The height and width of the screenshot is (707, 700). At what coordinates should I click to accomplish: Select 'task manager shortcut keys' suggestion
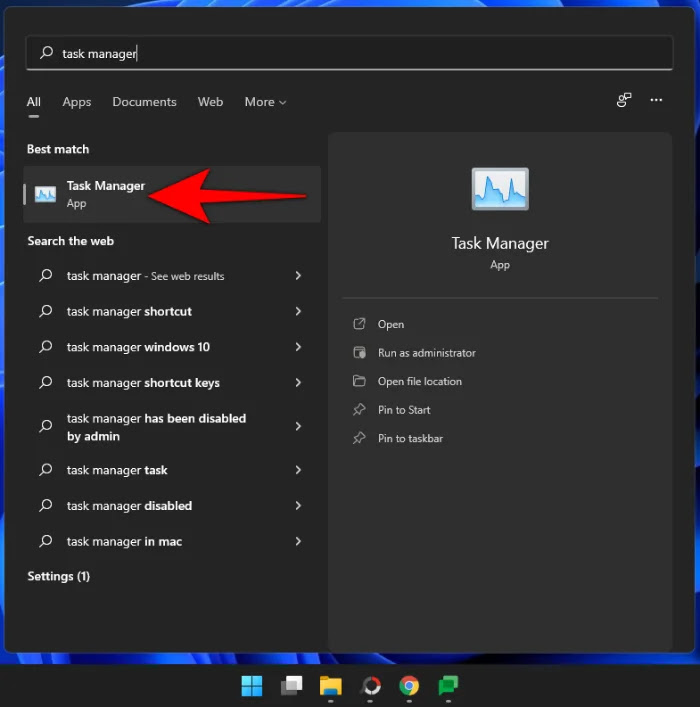click(x=172, y=382)
